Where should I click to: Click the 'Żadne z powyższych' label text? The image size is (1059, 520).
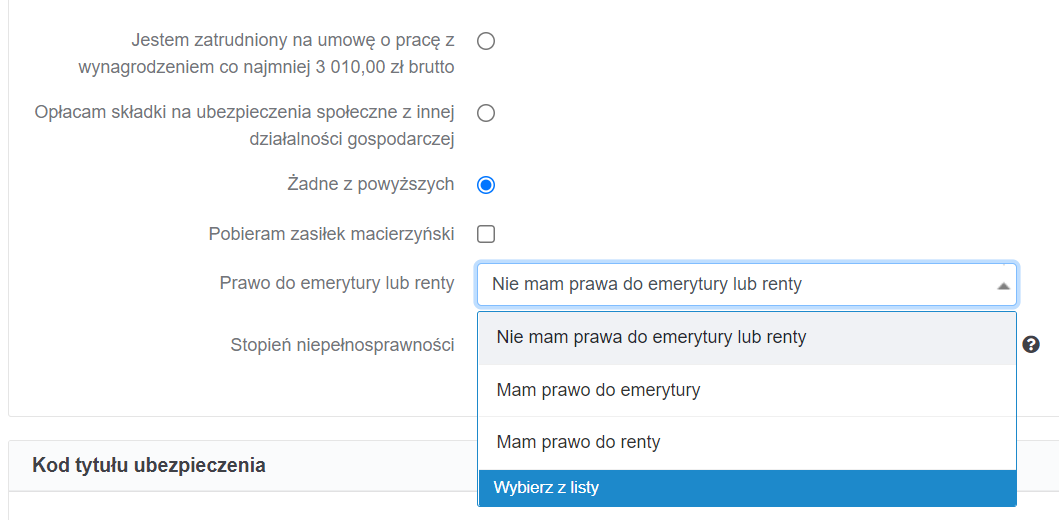click(x=370, y=184)
